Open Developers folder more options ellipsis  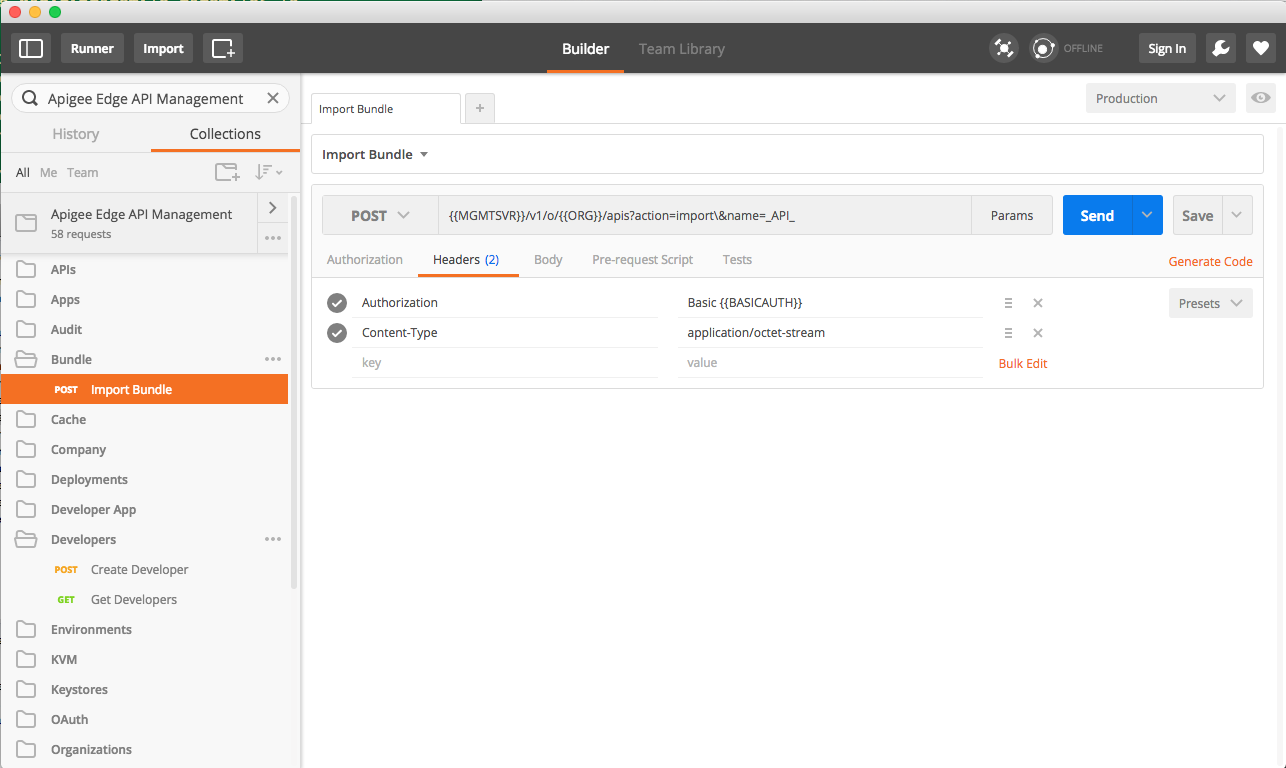(273, 539)
